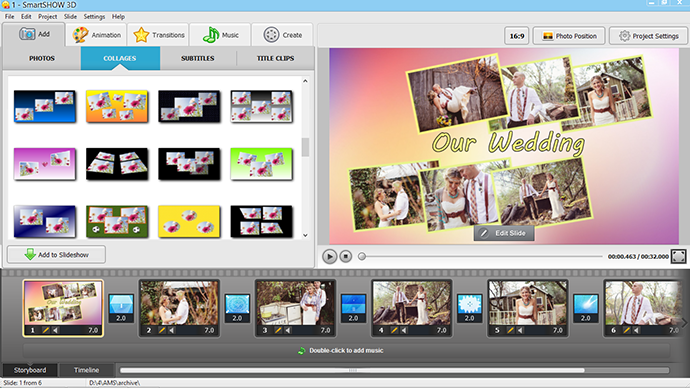Click transition icon between slides 1 and 2

(121, 308)
